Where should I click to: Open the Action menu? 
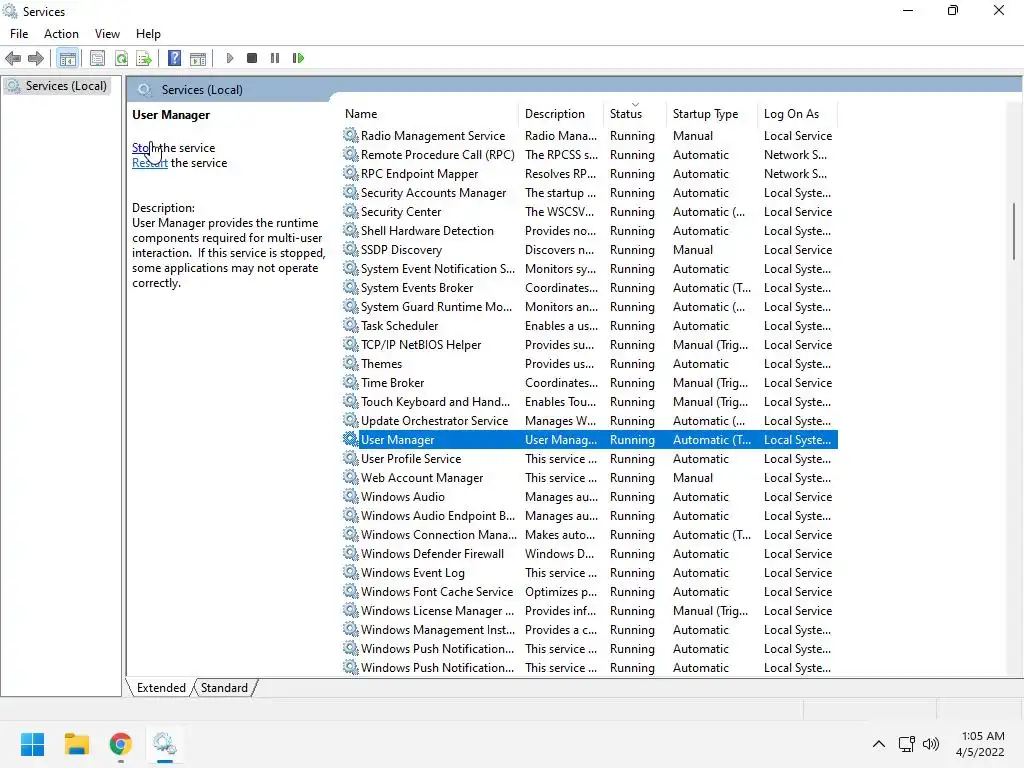pyautogui.click(x=61, y=34)
